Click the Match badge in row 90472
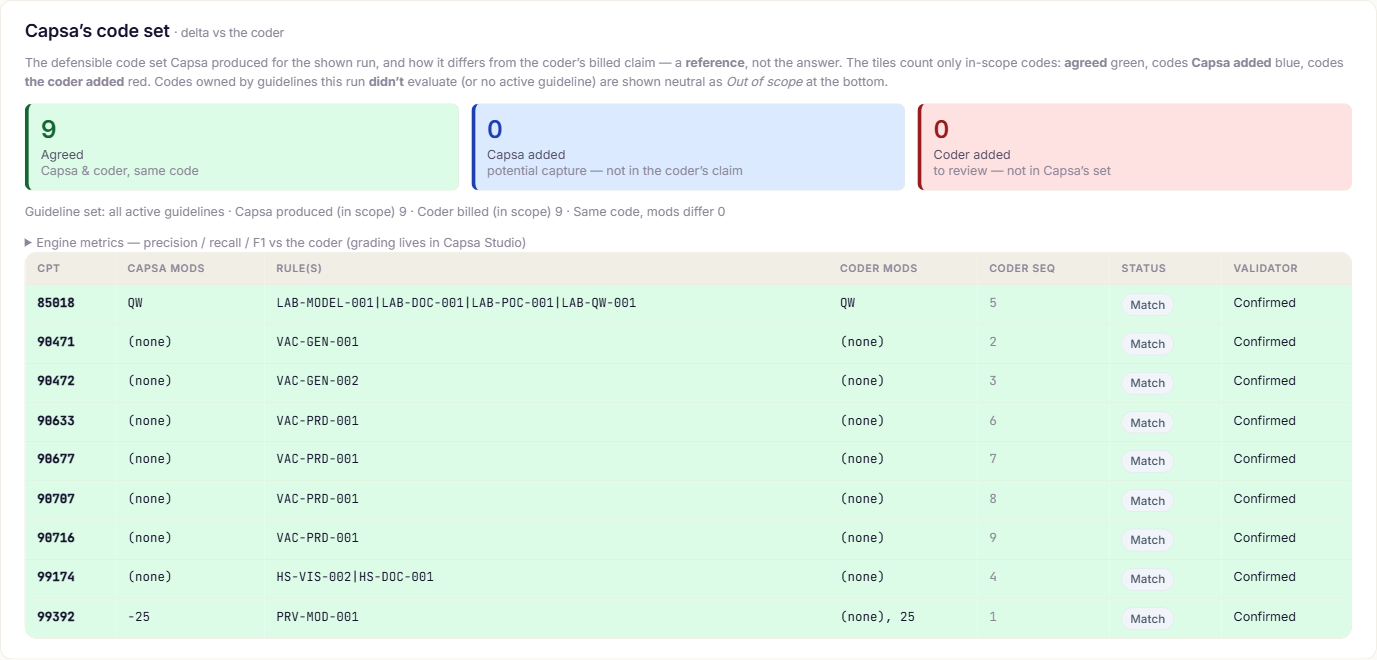This screenshot has height=660, width=1377. pos(1147,383)
